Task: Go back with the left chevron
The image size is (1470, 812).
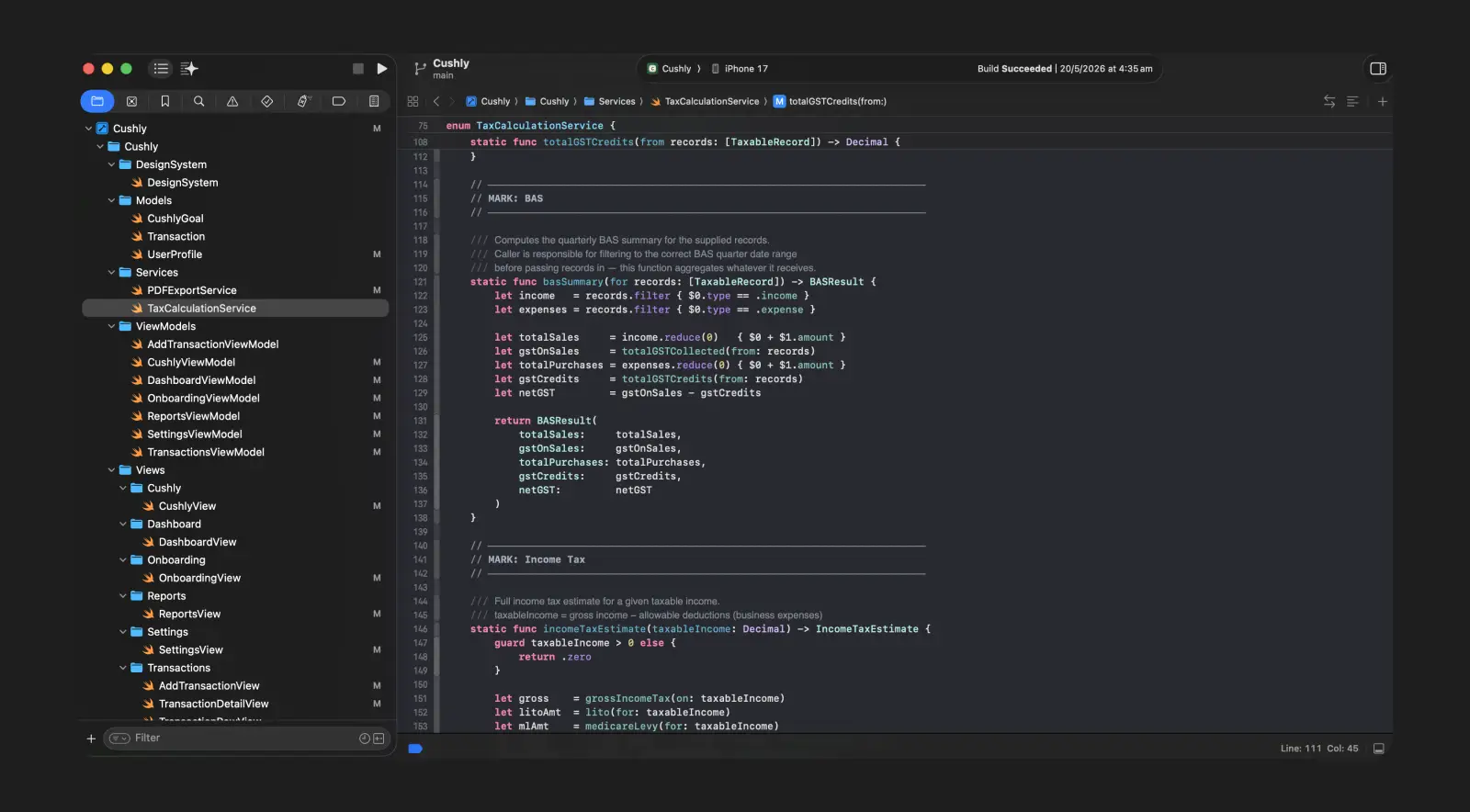Action: [x=436, y=101]
